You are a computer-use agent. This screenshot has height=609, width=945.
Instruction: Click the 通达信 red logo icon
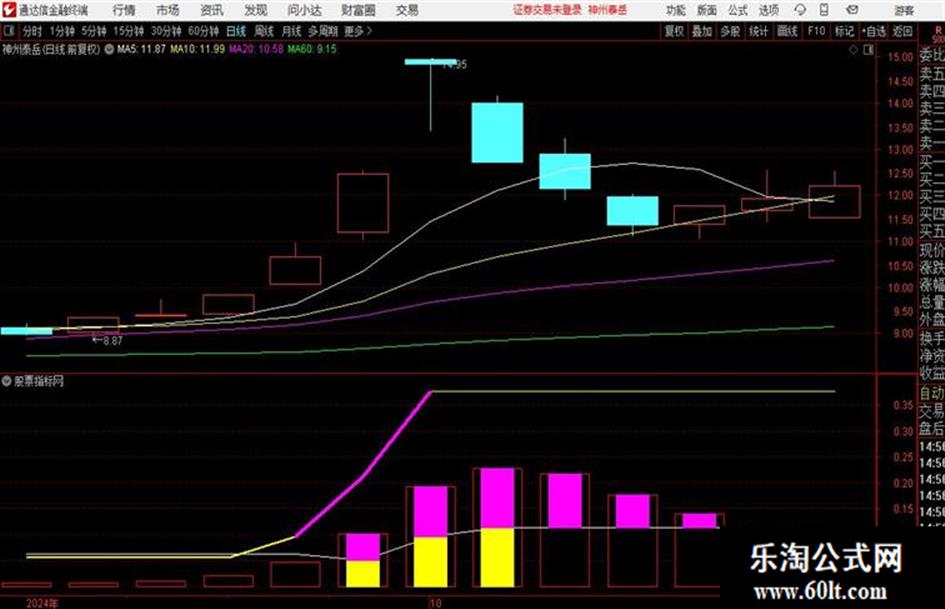[9, 10]
